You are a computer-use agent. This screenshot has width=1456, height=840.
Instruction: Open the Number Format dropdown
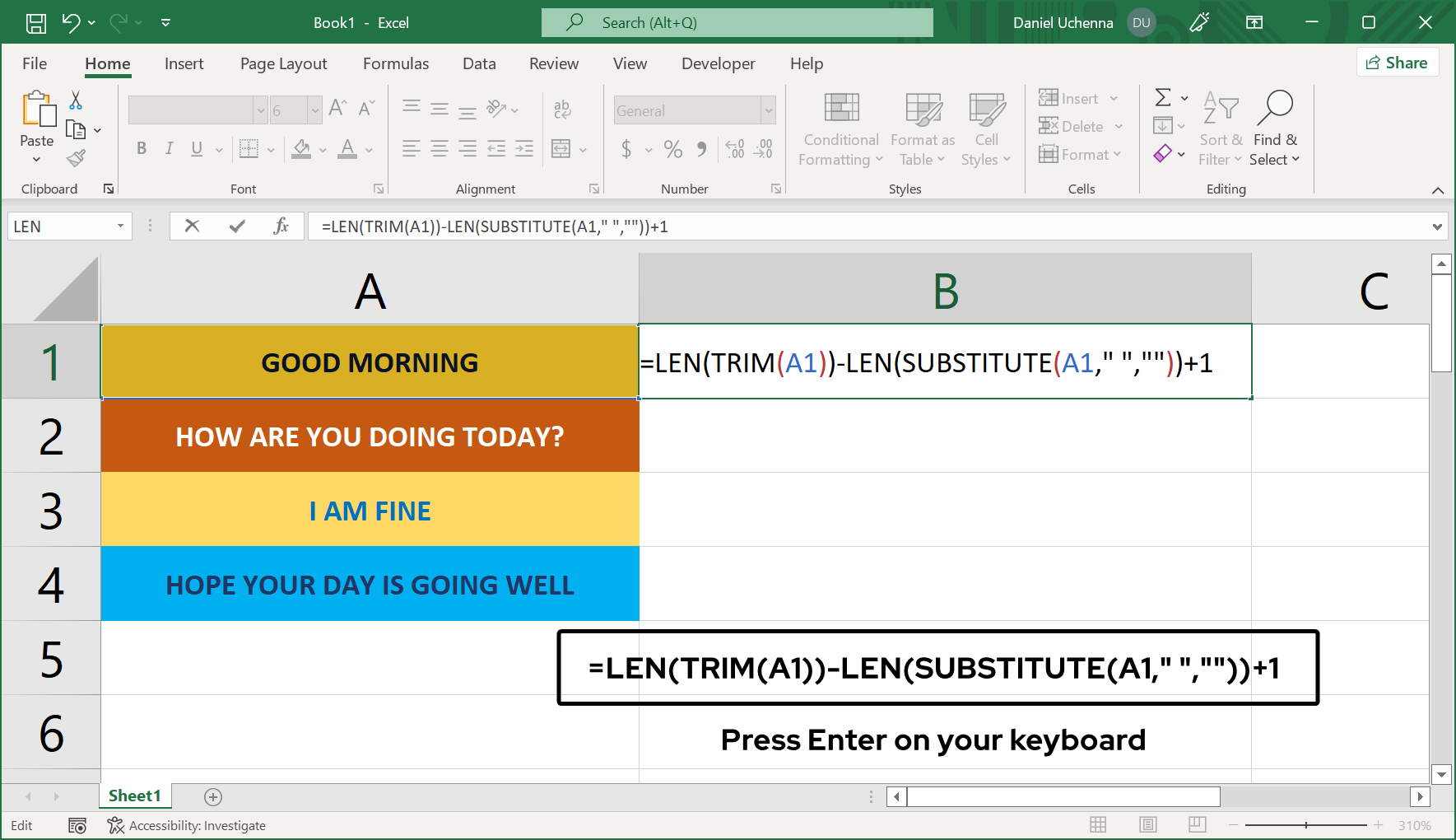tap(767, 110)
